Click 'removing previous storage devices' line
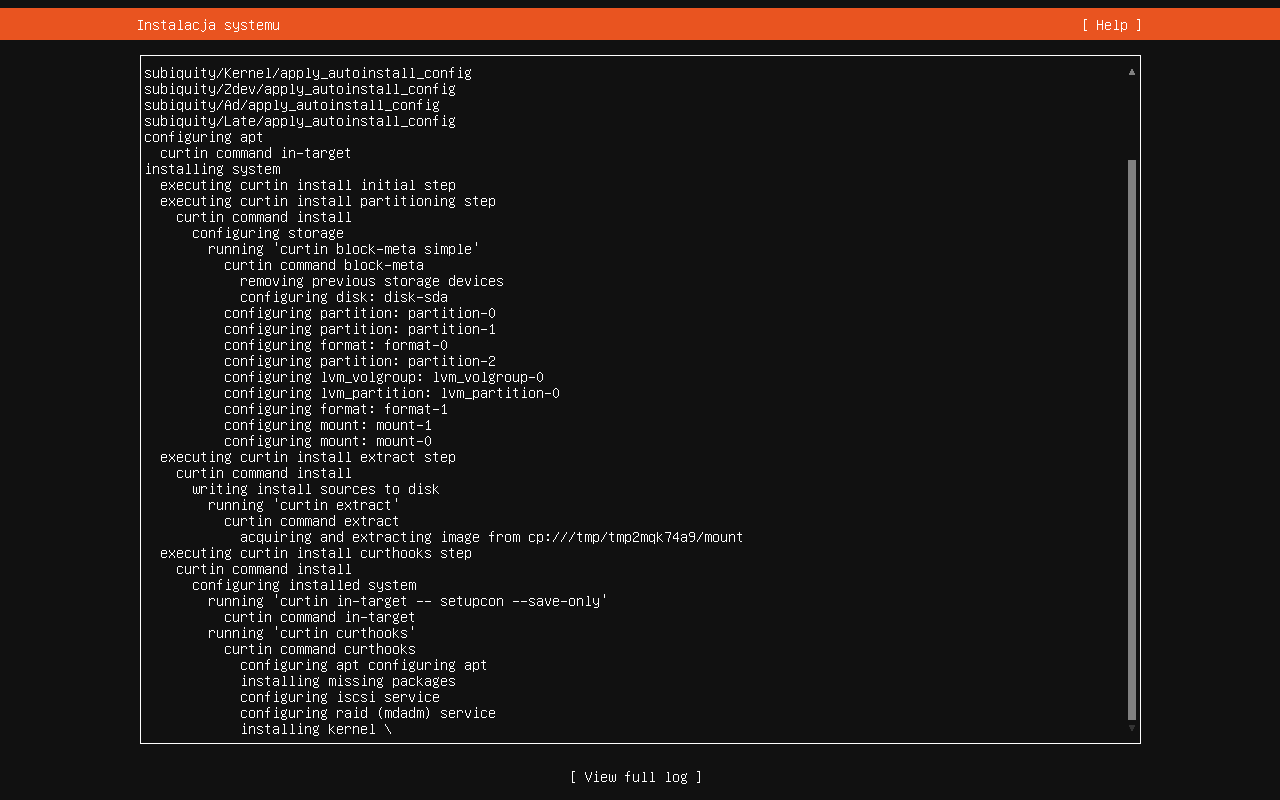 coord(372,281)
